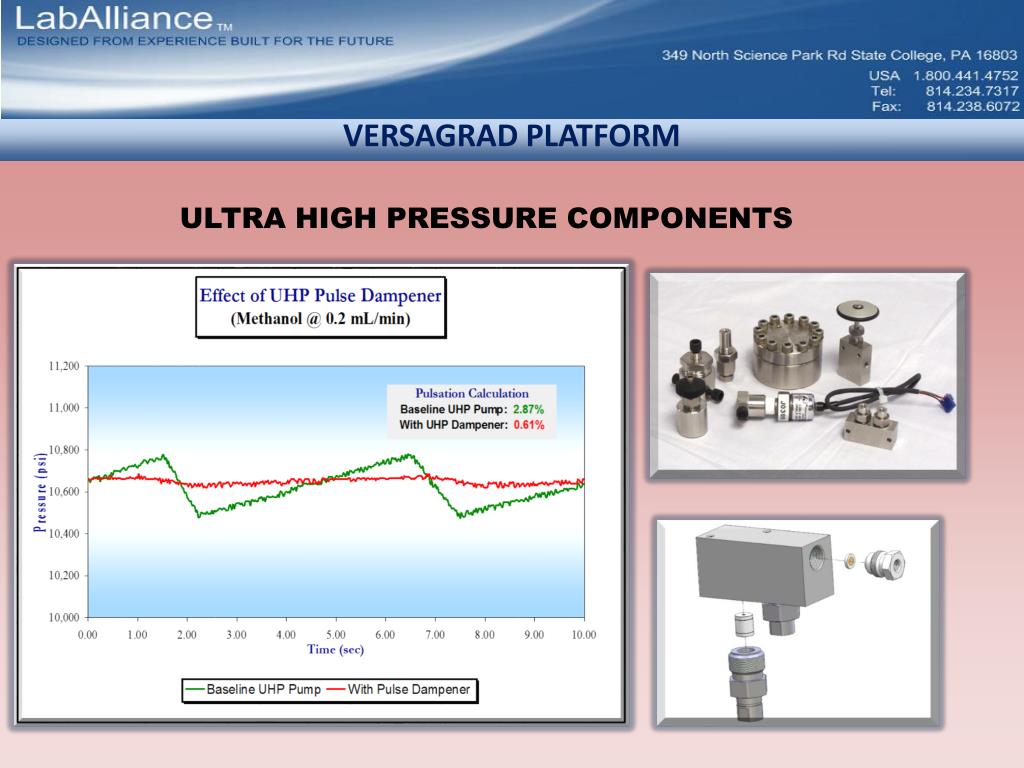This screenshot has width=1024, height=768.
Task: Click the x-axis value 8.00
Action: click(485, 635)
